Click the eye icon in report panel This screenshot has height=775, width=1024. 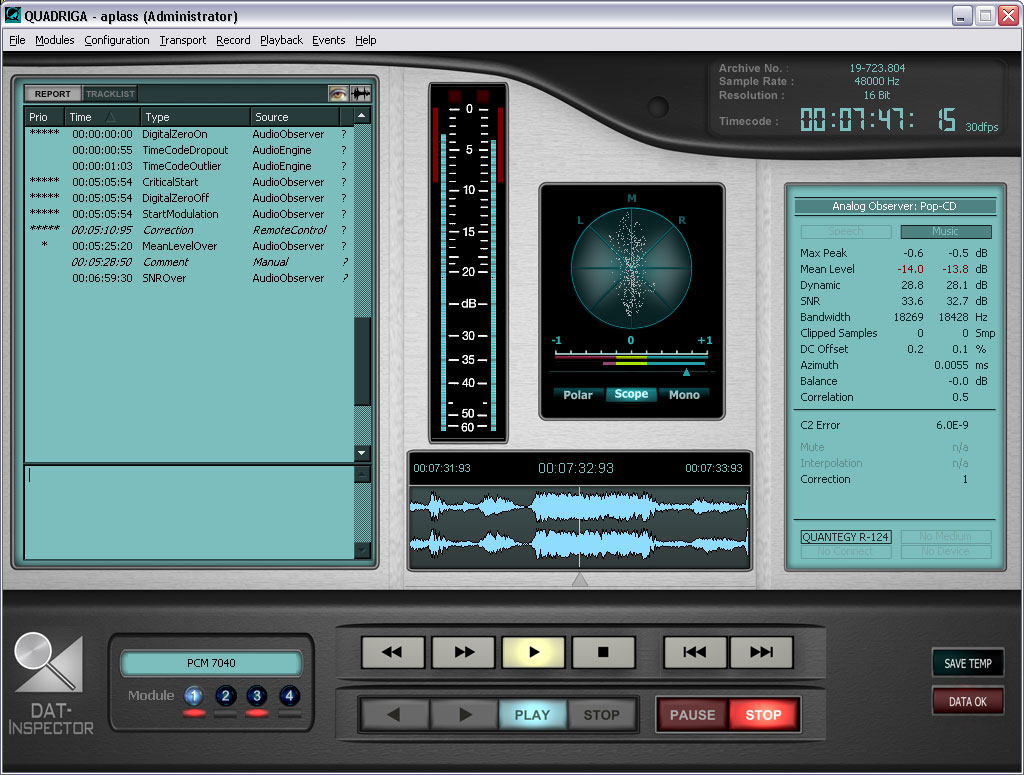pyautogui.click(x=338, y=93)
